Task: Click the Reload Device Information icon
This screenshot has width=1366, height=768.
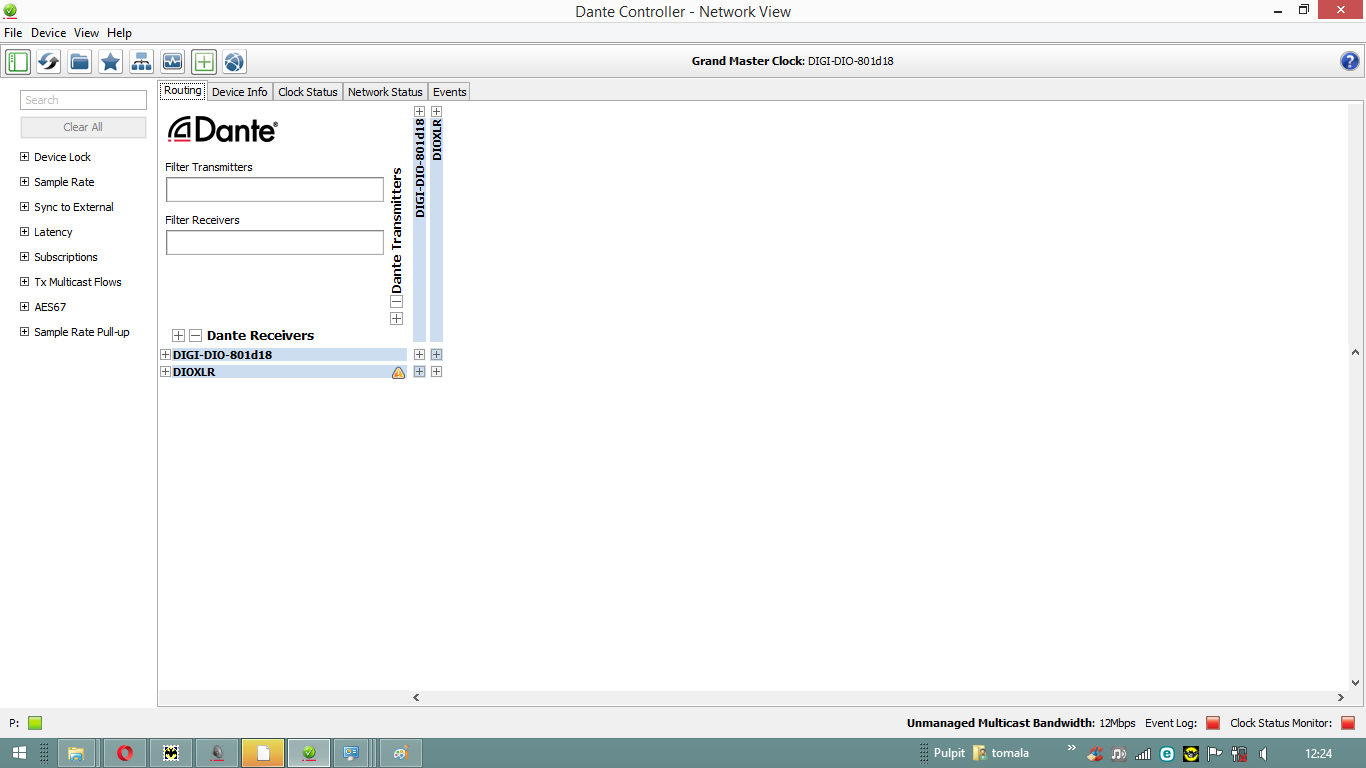Action: tap(49, 62)
